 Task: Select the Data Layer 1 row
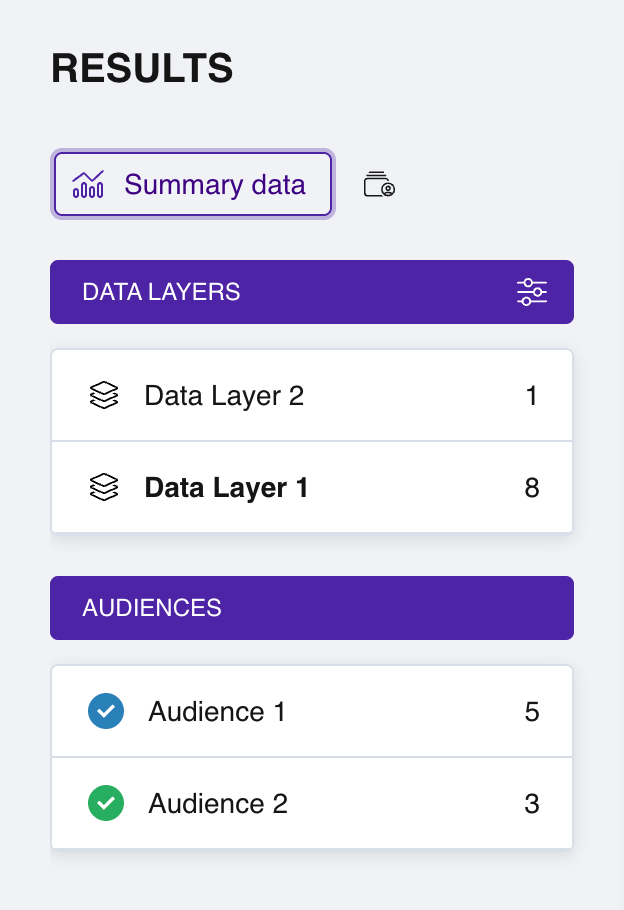pos(312,487)
